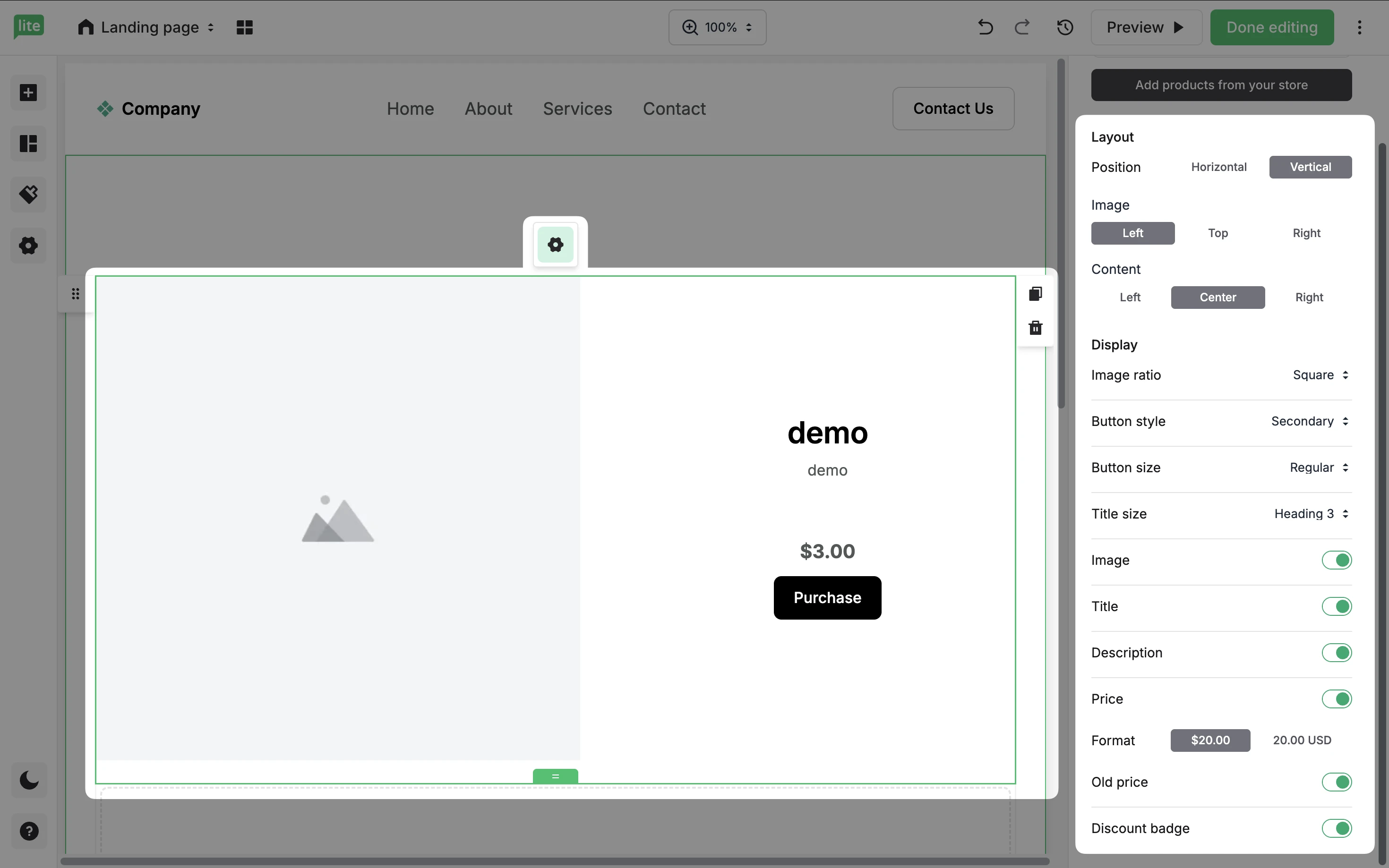Viewport: 1389px width, 868px height.
Task: Duplicate the product block with copy icon
Action: tap(1035, 294)
